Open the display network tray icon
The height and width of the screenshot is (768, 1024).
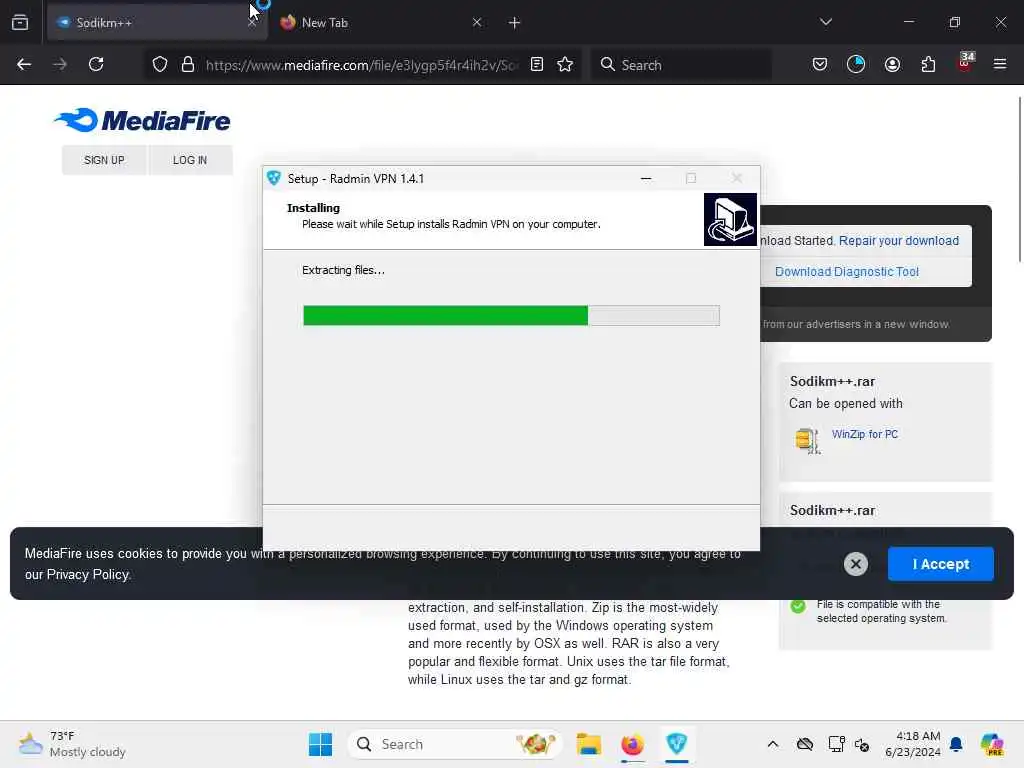click(836, 744)
